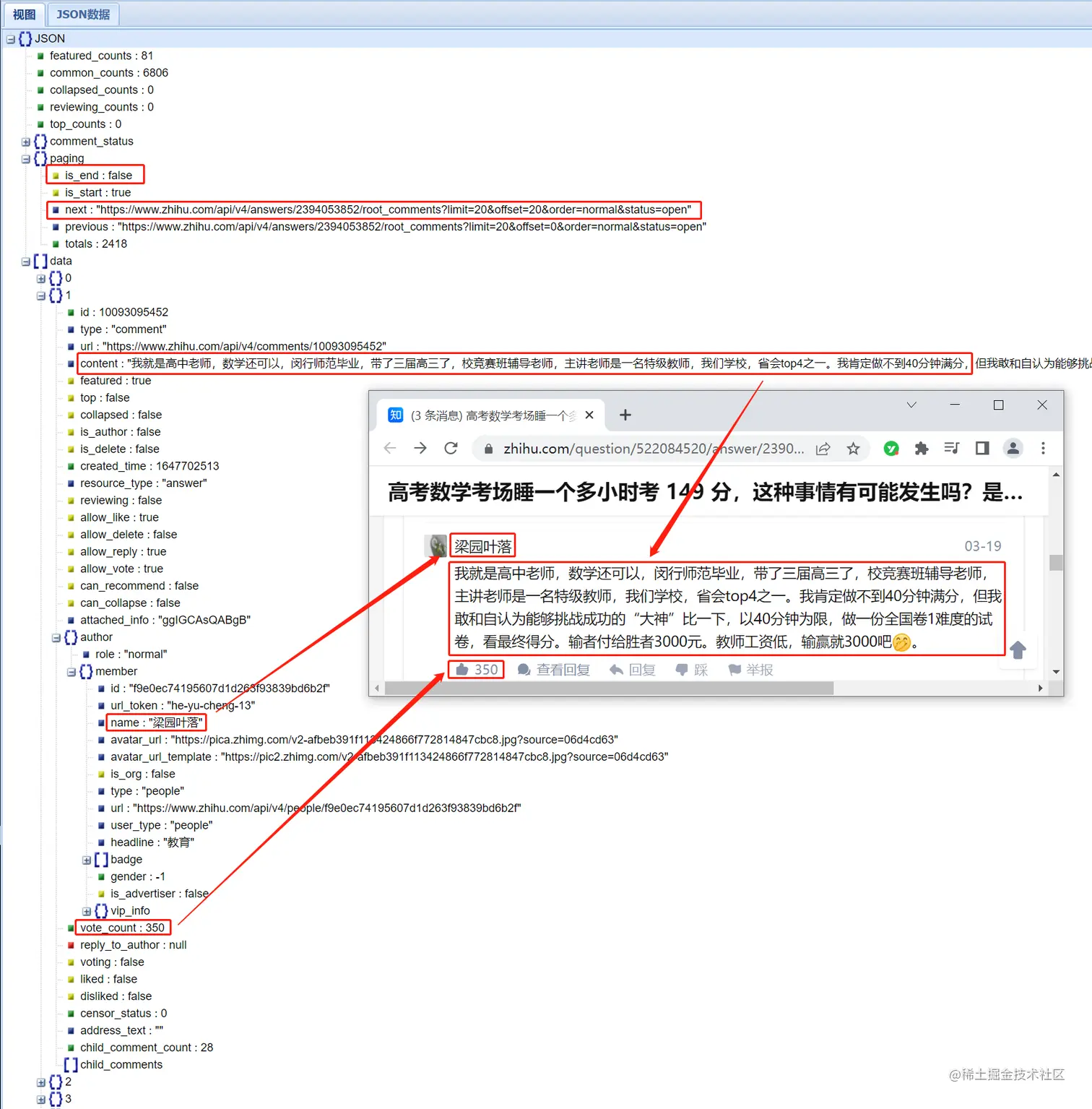Select the url_token : he-yu-cheng-13 row
Viewport: 1092px width, 1109px height.
pos(183,706)
